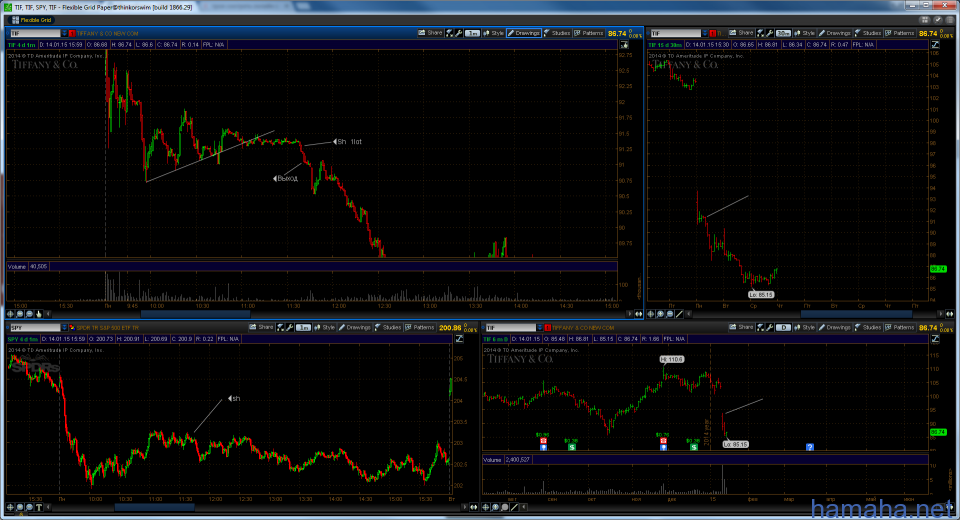Click the blue question-mark event marker on the daily chart
This screenshot has height=520, width=960.
click(x=809, y=447)
